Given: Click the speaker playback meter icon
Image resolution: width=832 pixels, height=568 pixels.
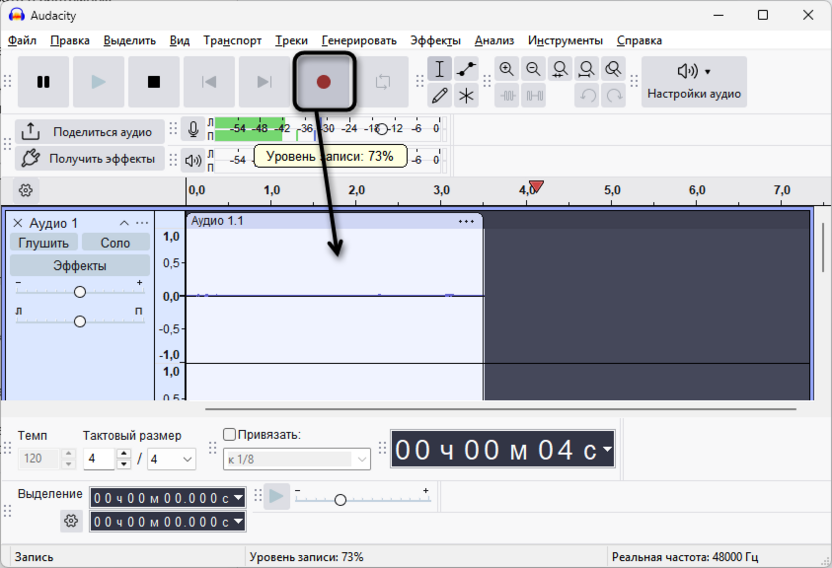Looking at the screenshot, I should click(x=193, y=160).
